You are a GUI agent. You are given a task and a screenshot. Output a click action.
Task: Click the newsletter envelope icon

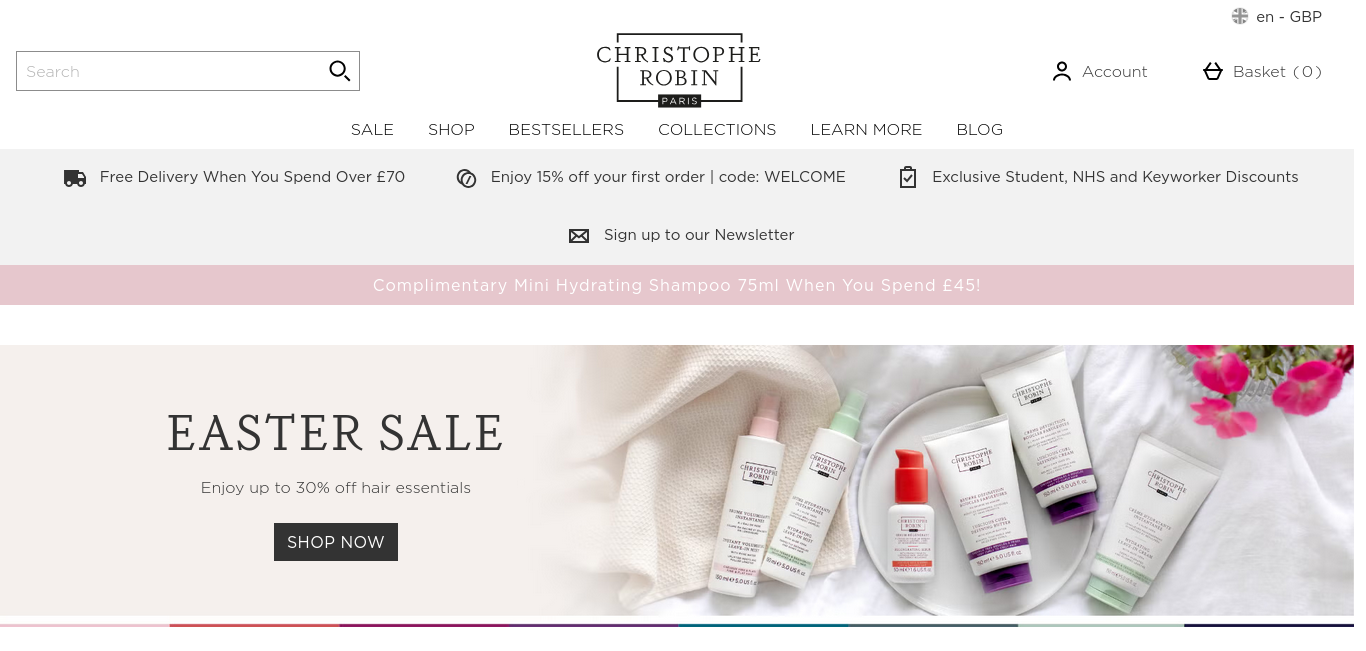coord(579,236)
